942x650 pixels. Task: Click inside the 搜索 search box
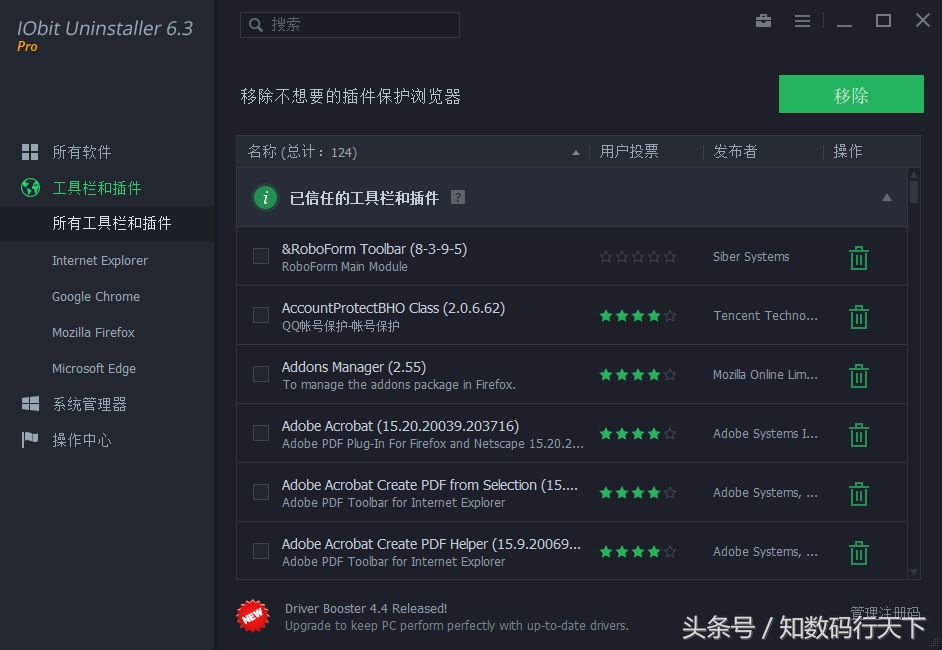[349, 24]
